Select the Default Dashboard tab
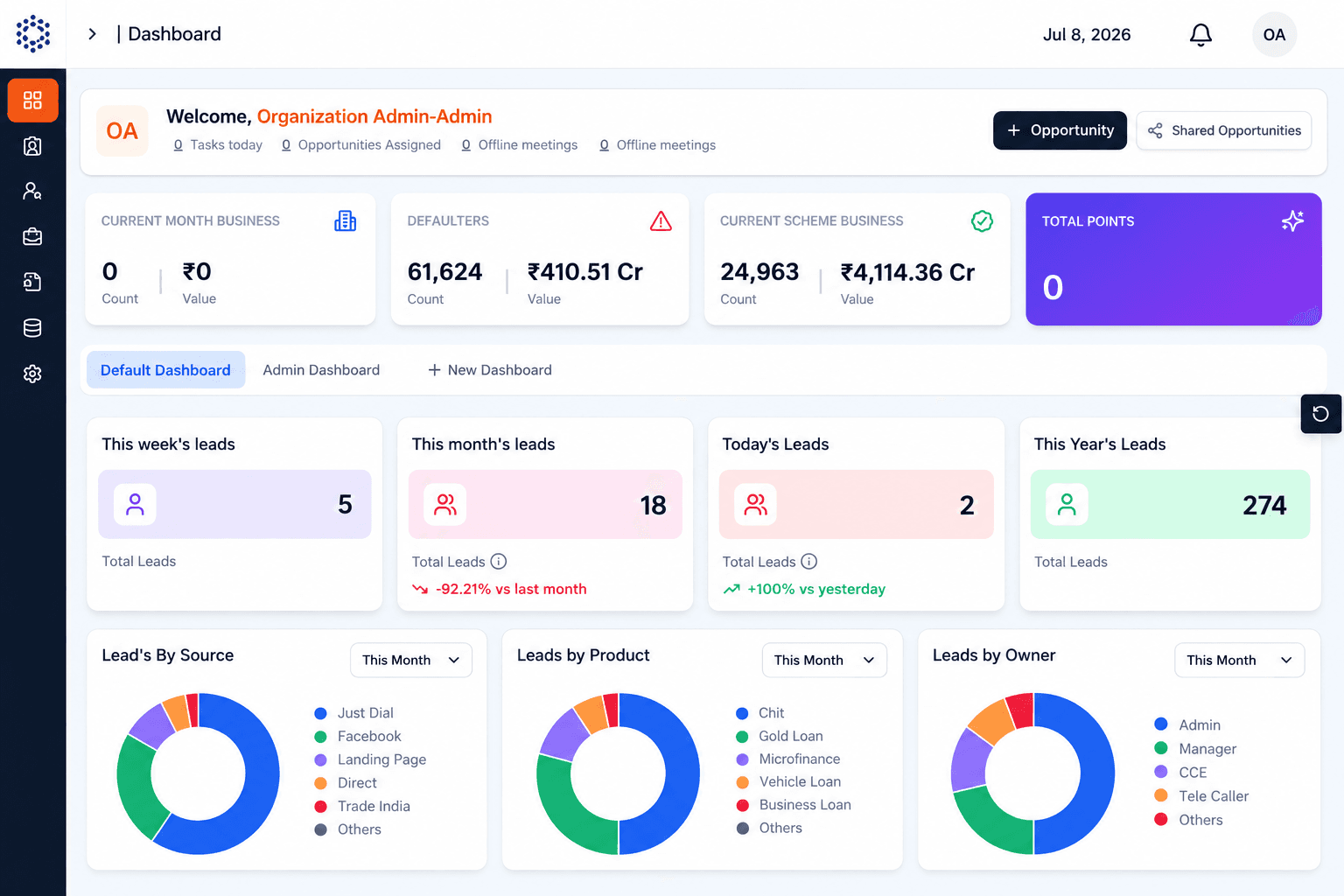 [165, 370]
